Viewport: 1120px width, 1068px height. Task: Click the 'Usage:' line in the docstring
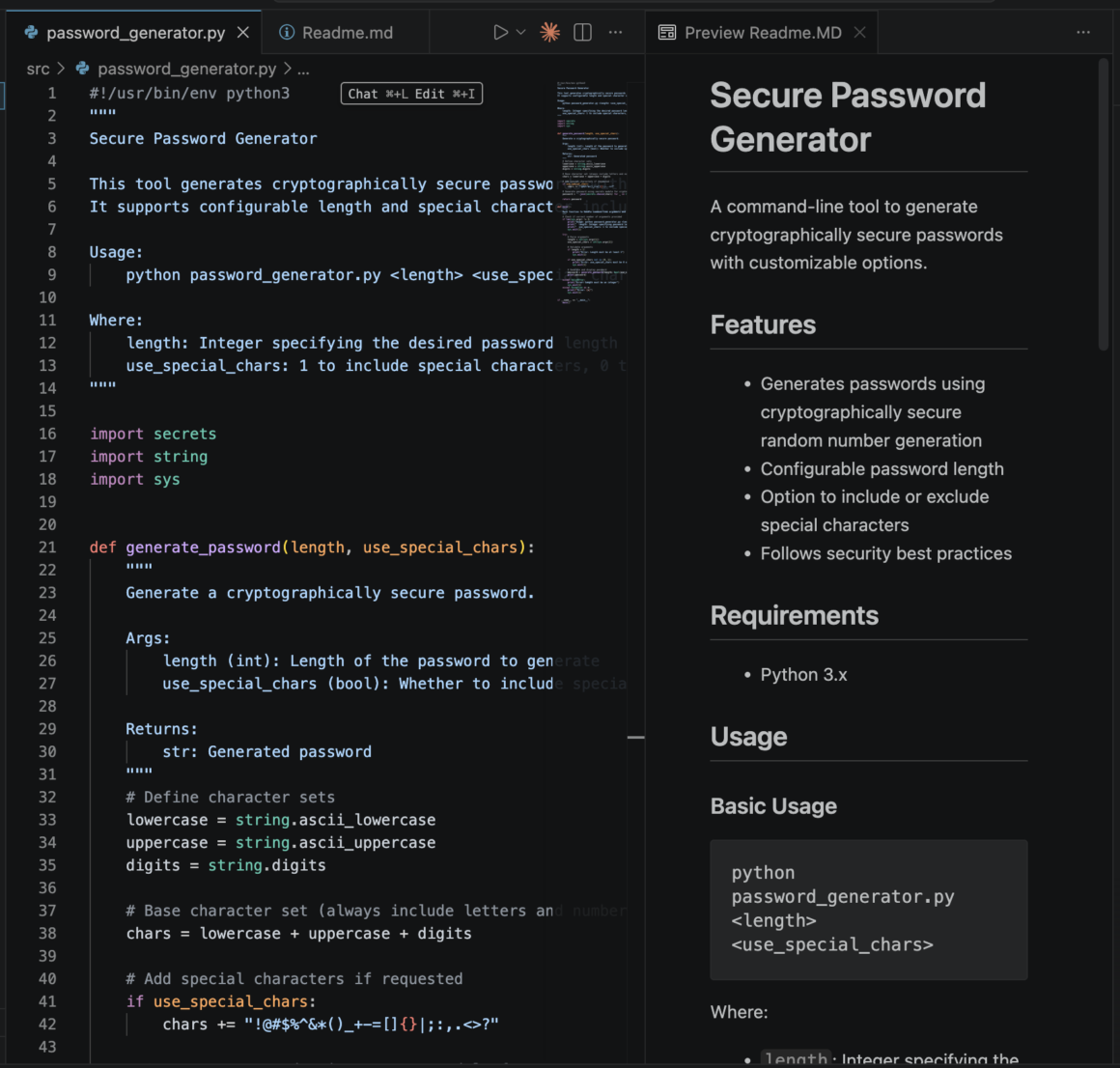point(116,253)
